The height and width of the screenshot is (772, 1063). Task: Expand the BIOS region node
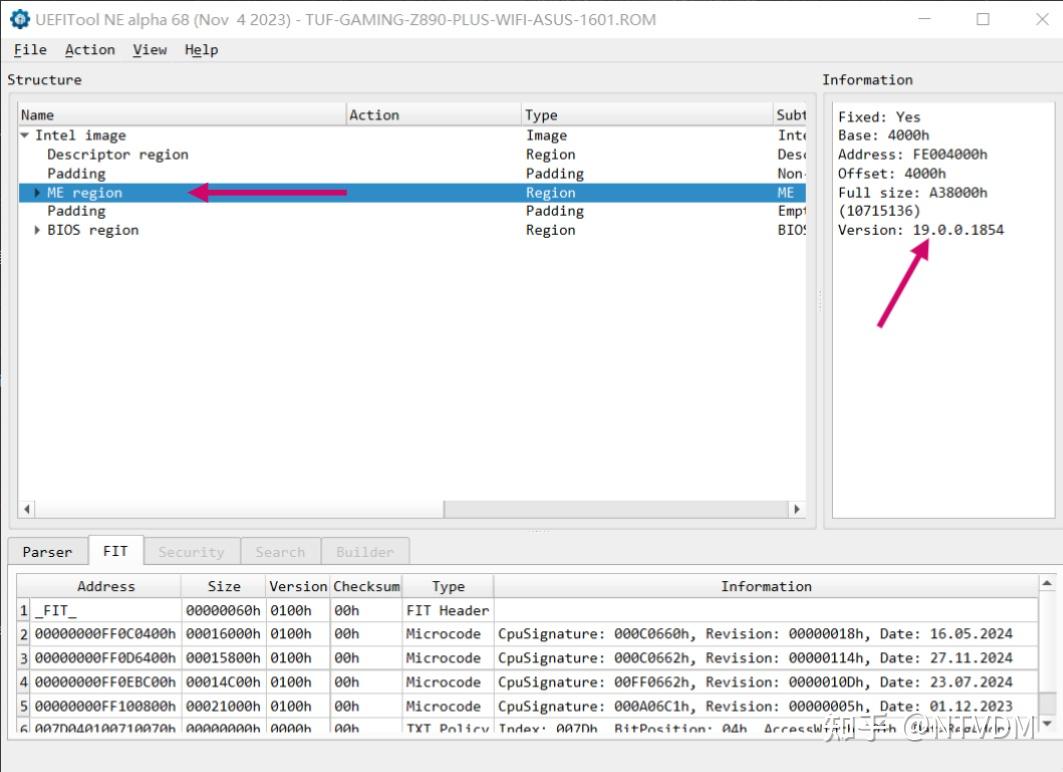click(37, 230)
